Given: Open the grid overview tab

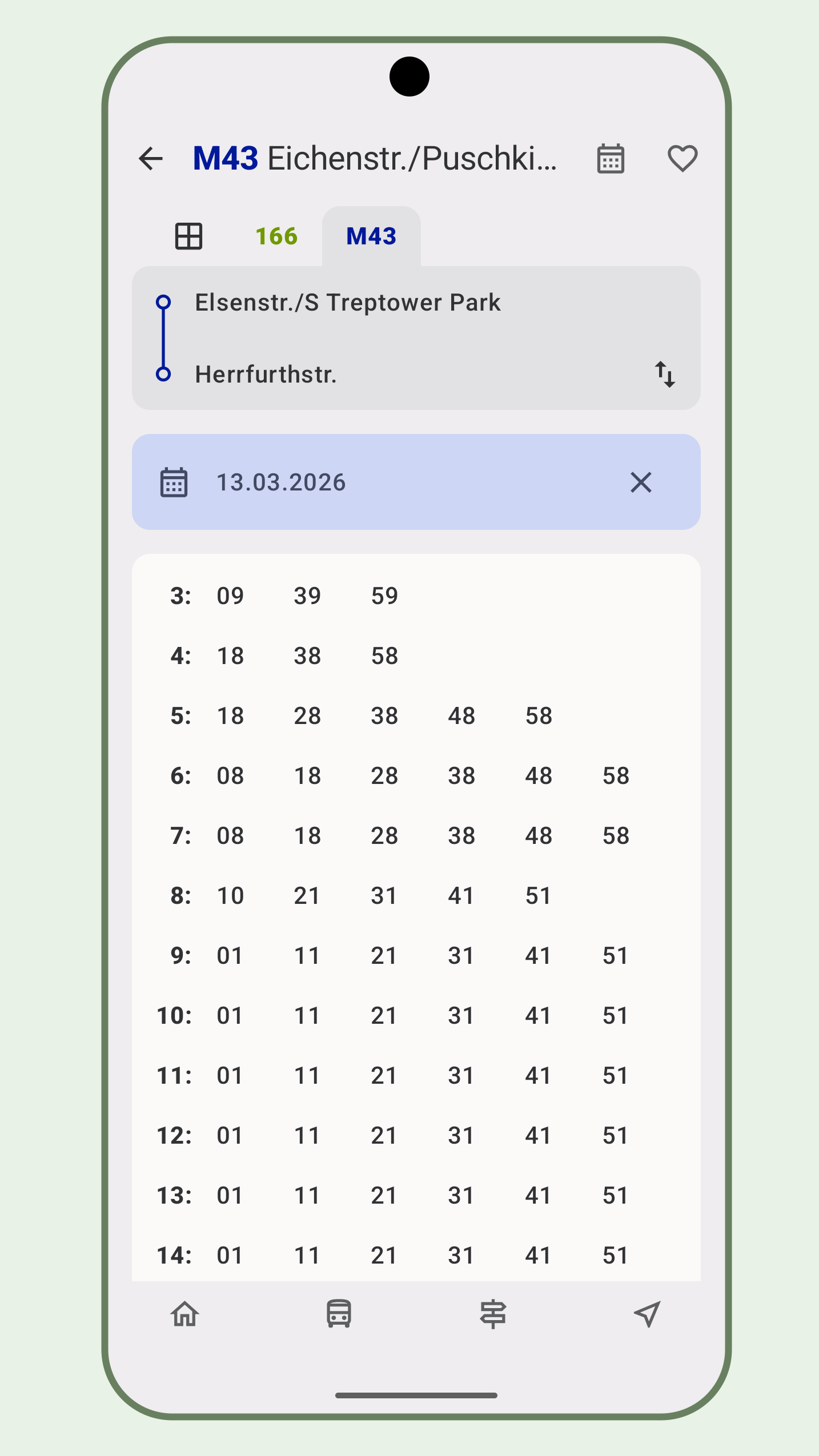Looking at the screenshot, I should tap(188, 236).
